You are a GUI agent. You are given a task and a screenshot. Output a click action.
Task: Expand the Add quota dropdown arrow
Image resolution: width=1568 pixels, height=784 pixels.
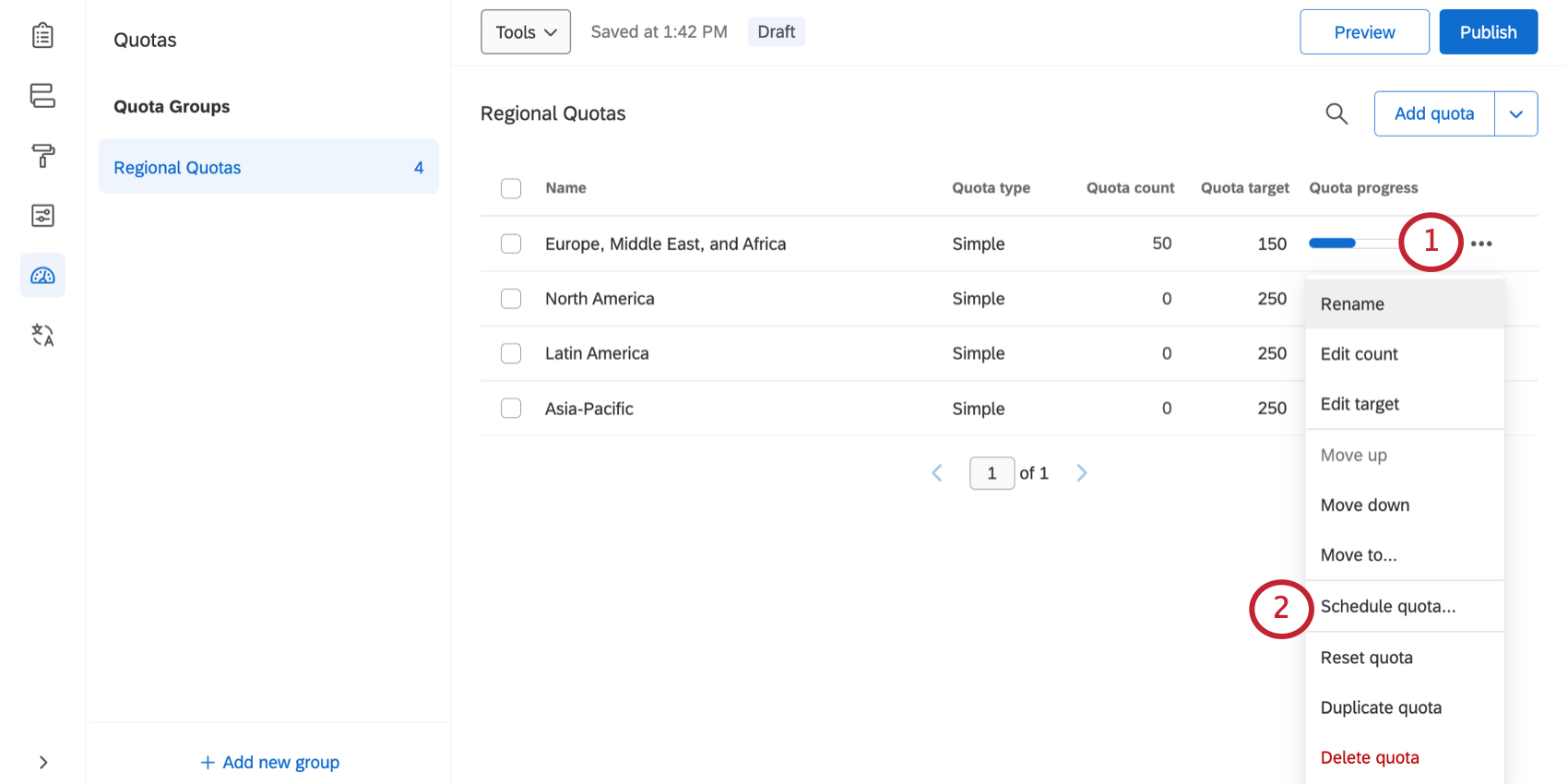1515,114
